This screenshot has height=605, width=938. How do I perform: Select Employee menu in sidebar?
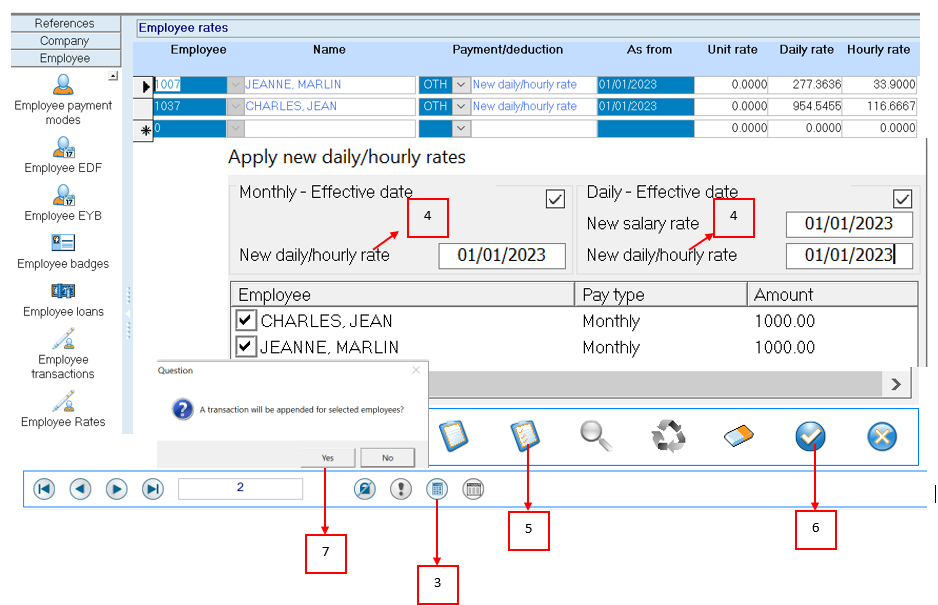65,58
